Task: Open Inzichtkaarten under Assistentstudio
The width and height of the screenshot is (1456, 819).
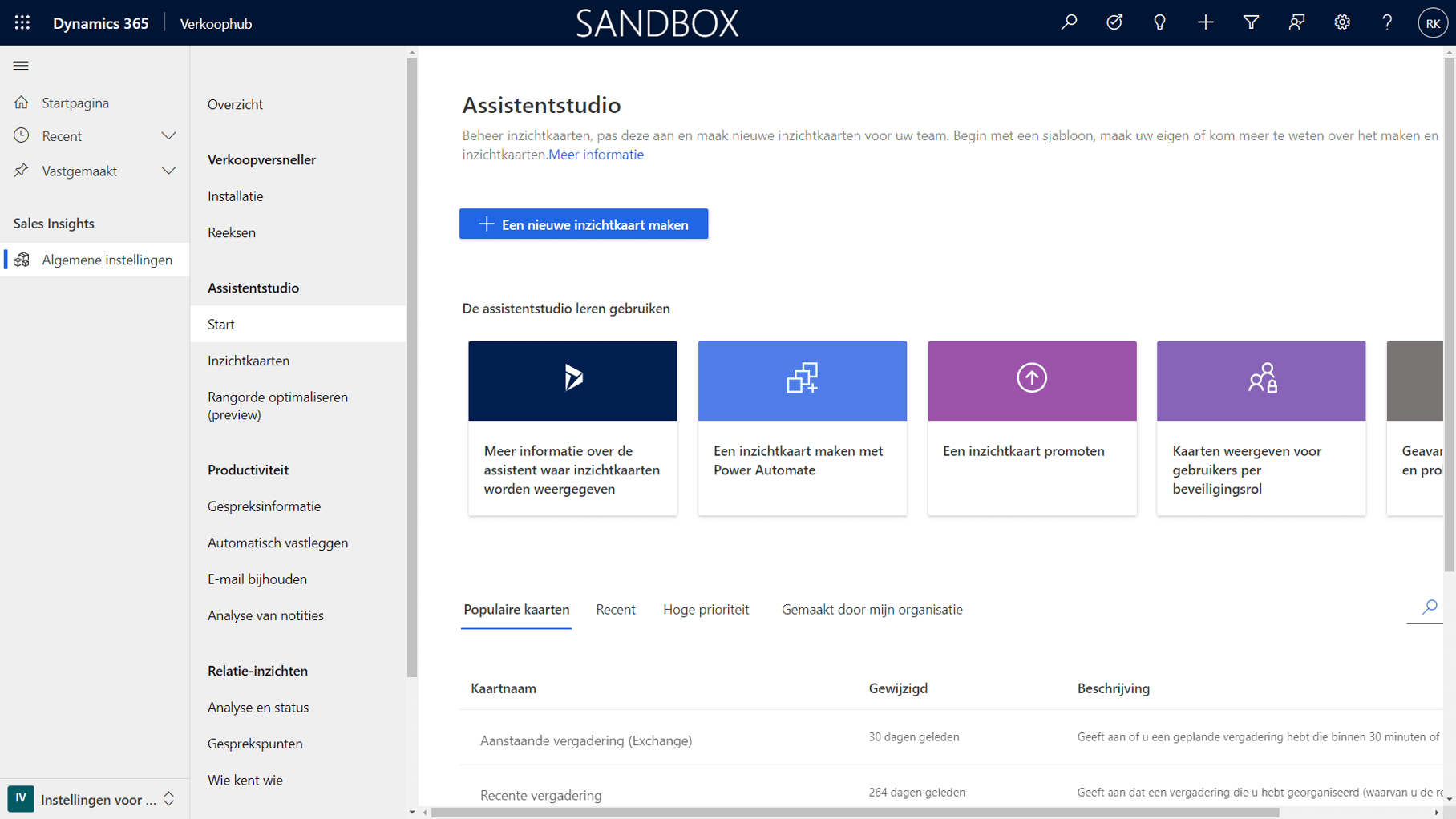Action: coord(249,361)
